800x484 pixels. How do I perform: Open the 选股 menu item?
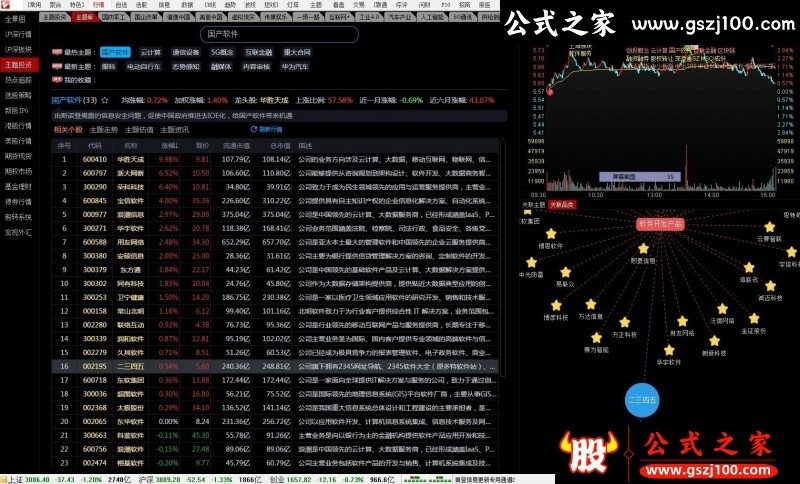[141, 5]
